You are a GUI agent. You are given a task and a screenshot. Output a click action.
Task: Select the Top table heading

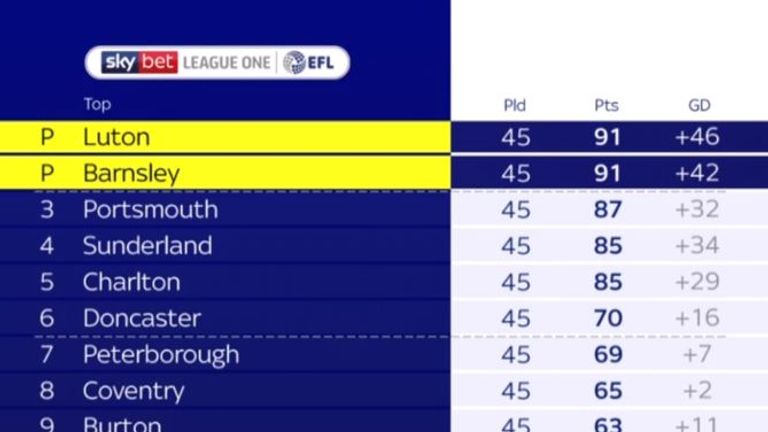(x=97, y=104)
